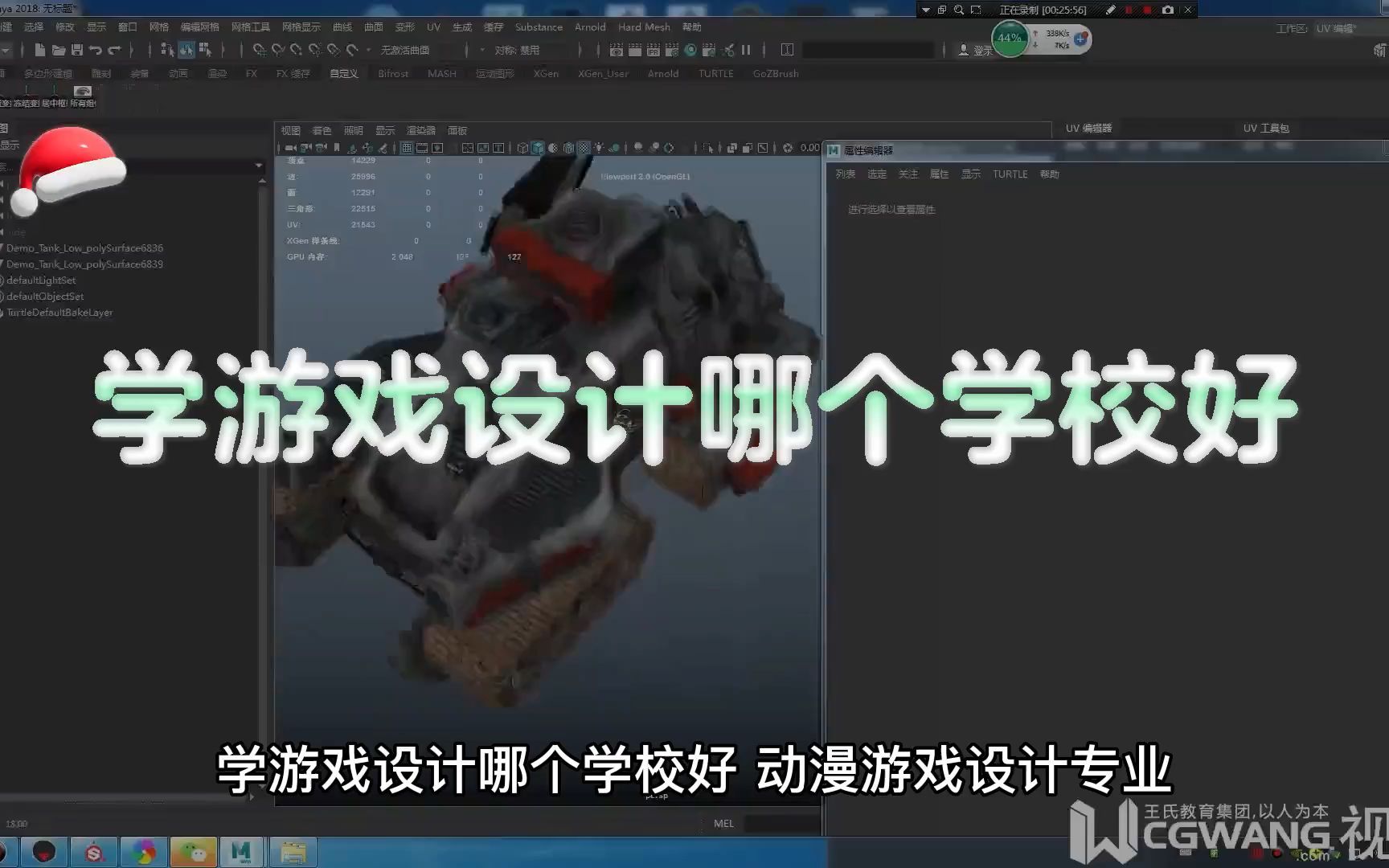
Task: Toggle the viewport Grid display icon
Action: (x=407, y=148)
